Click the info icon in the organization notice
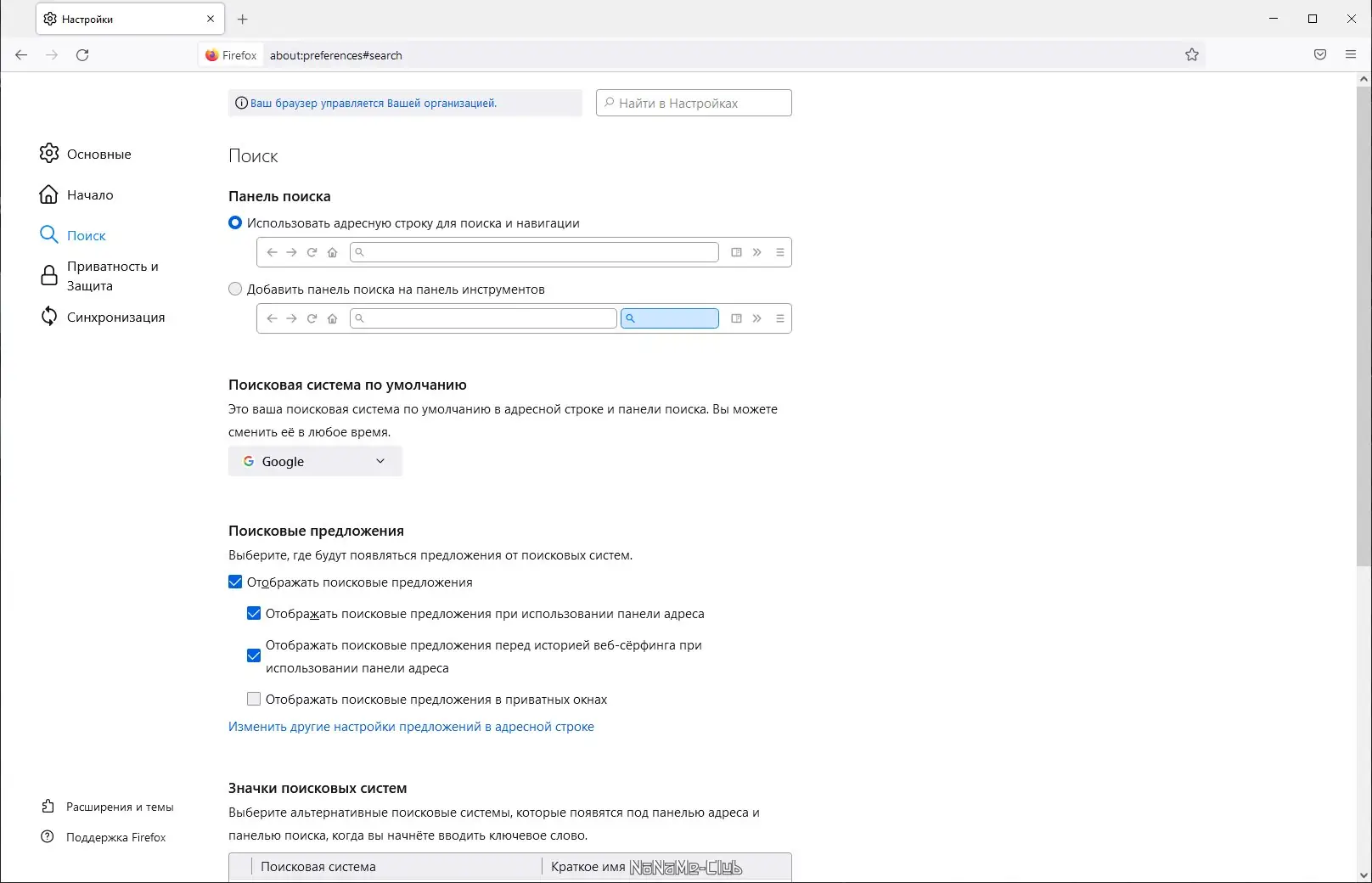This screenshot has width=1372, height=883. [241, 103]
